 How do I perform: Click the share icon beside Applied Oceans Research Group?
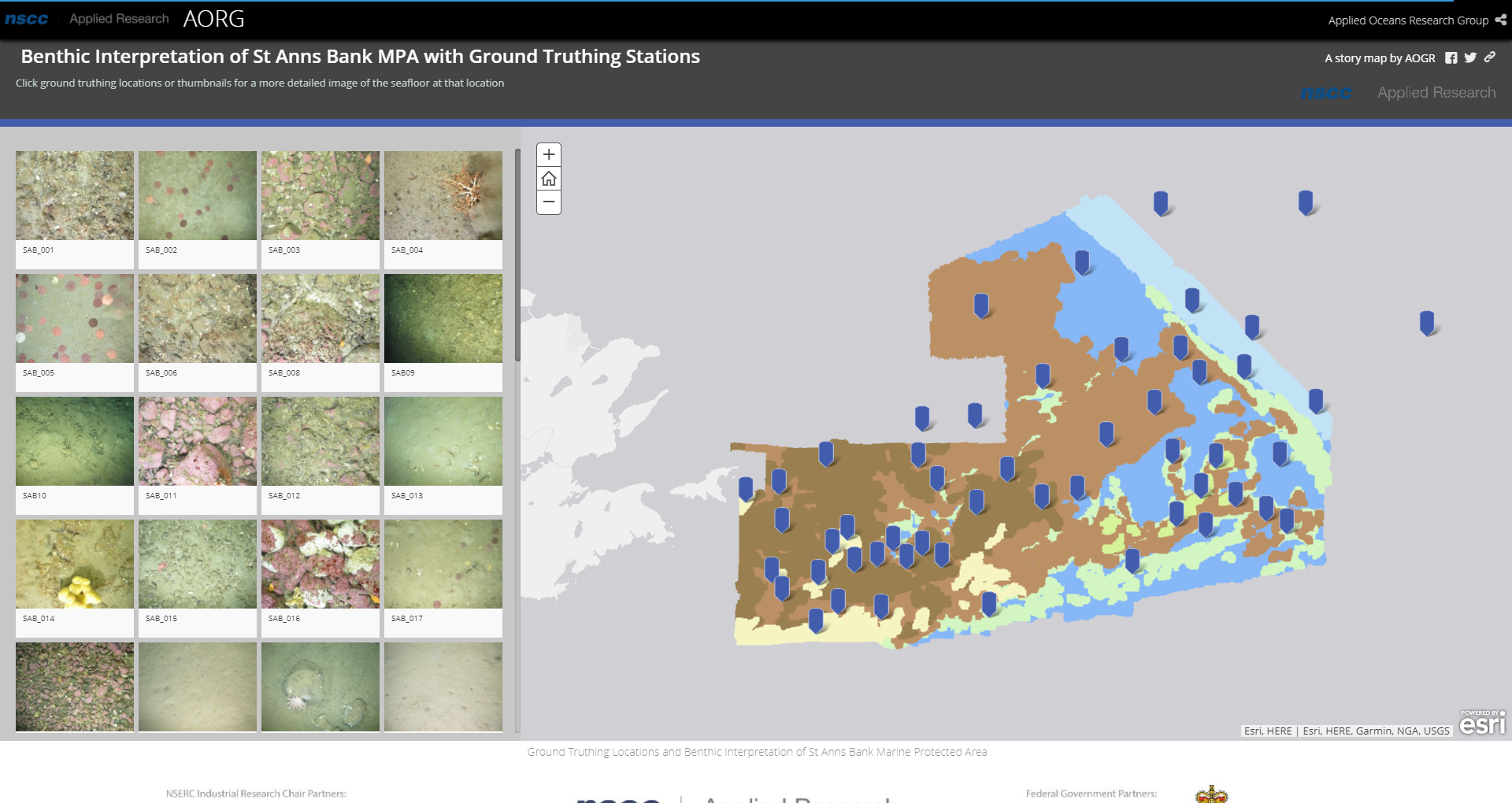click(1500, 20)
